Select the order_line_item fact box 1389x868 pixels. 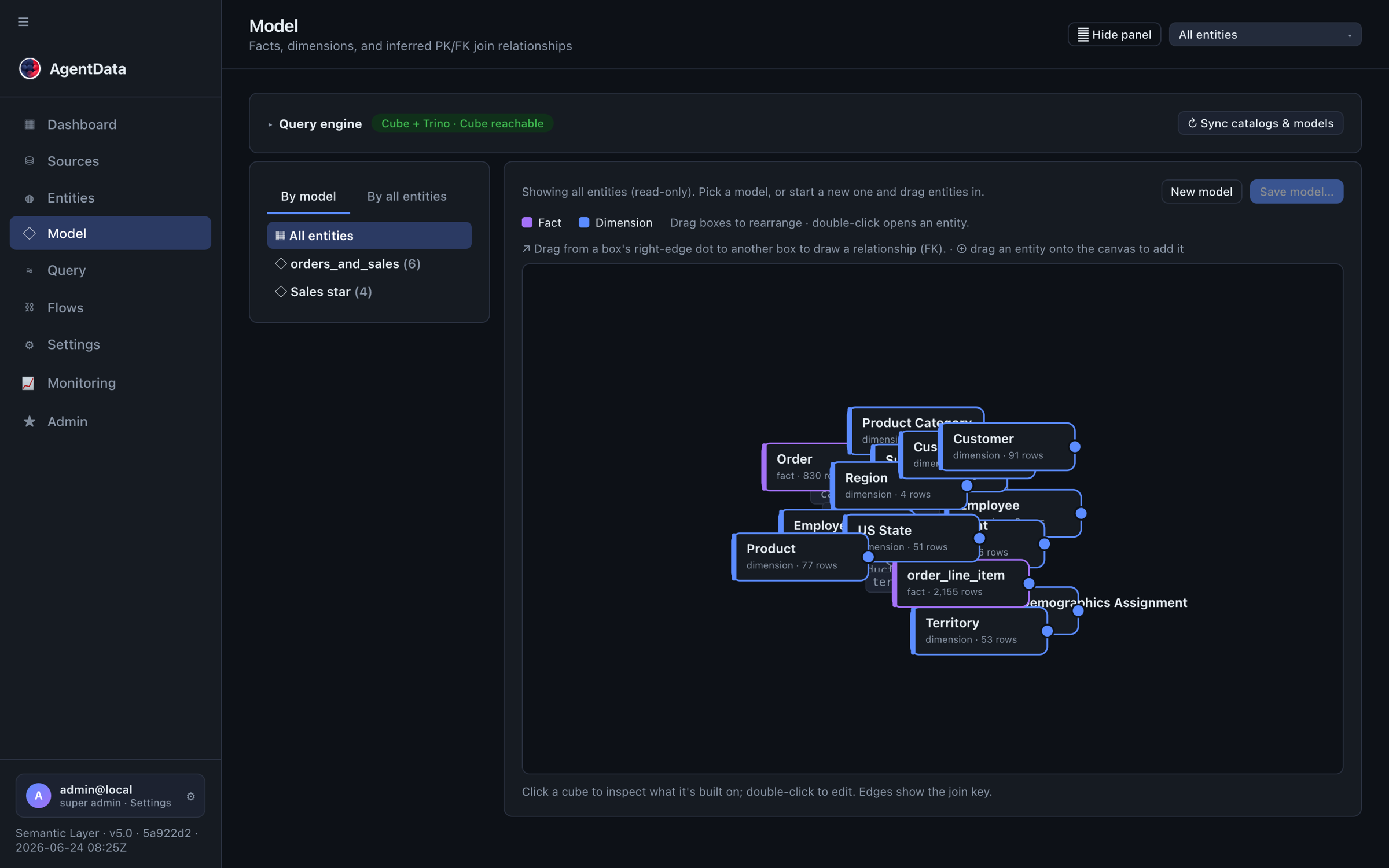961,583
